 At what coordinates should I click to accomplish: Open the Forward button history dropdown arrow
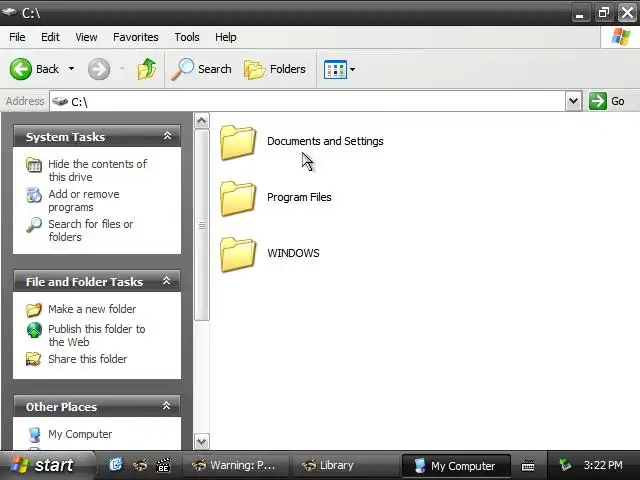122,69
